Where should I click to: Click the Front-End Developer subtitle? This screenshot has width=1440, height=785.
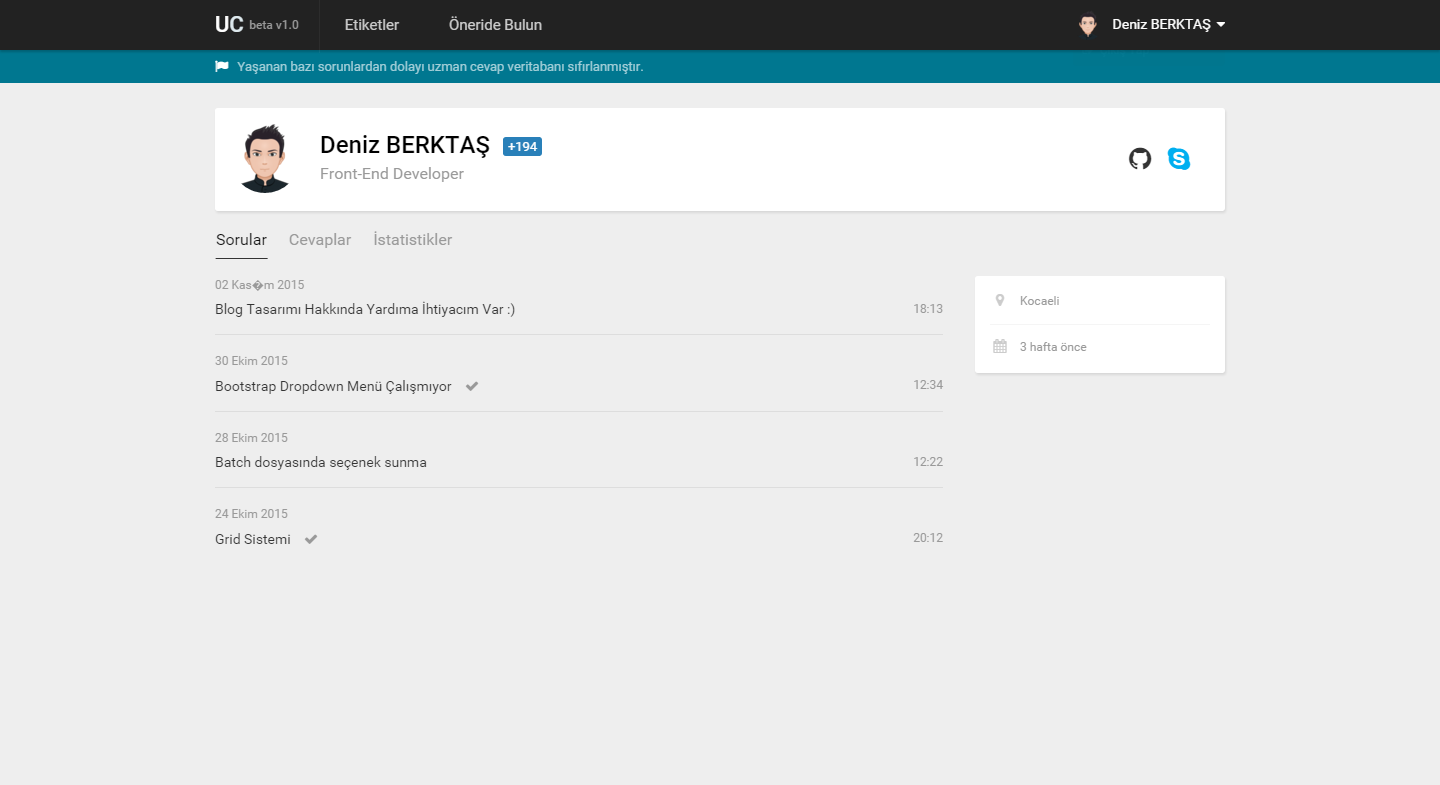(x=392, y=174)
